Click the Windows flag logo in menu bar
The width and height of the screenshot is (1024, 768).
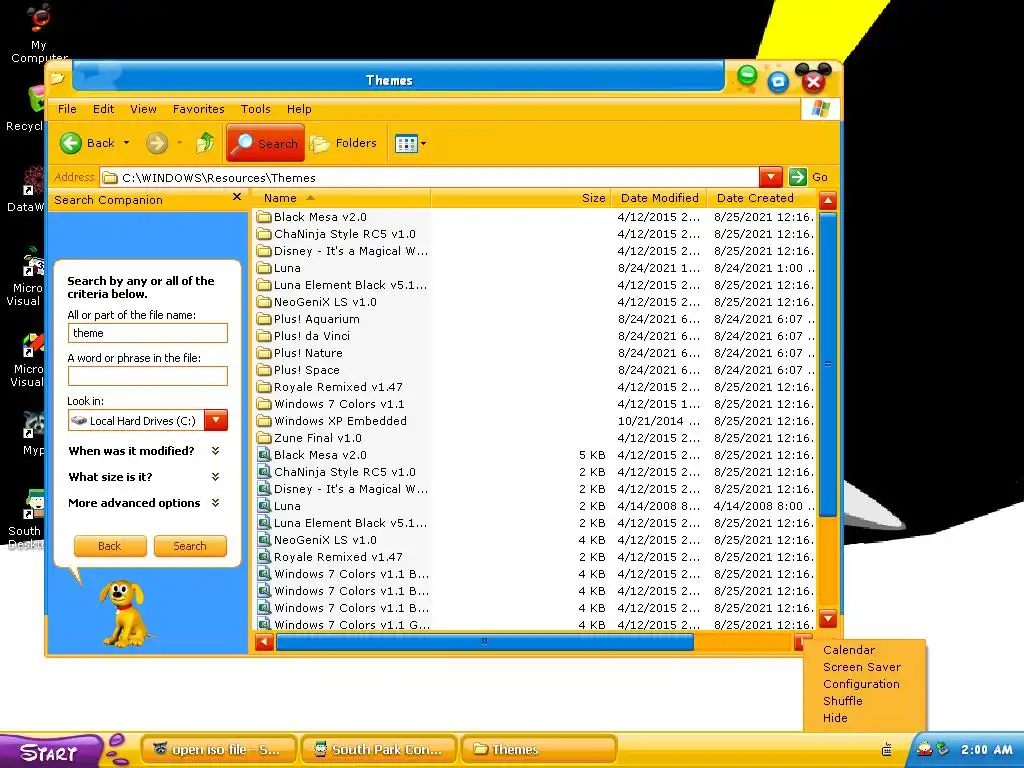pyautogui.click(x=820, y=109)
